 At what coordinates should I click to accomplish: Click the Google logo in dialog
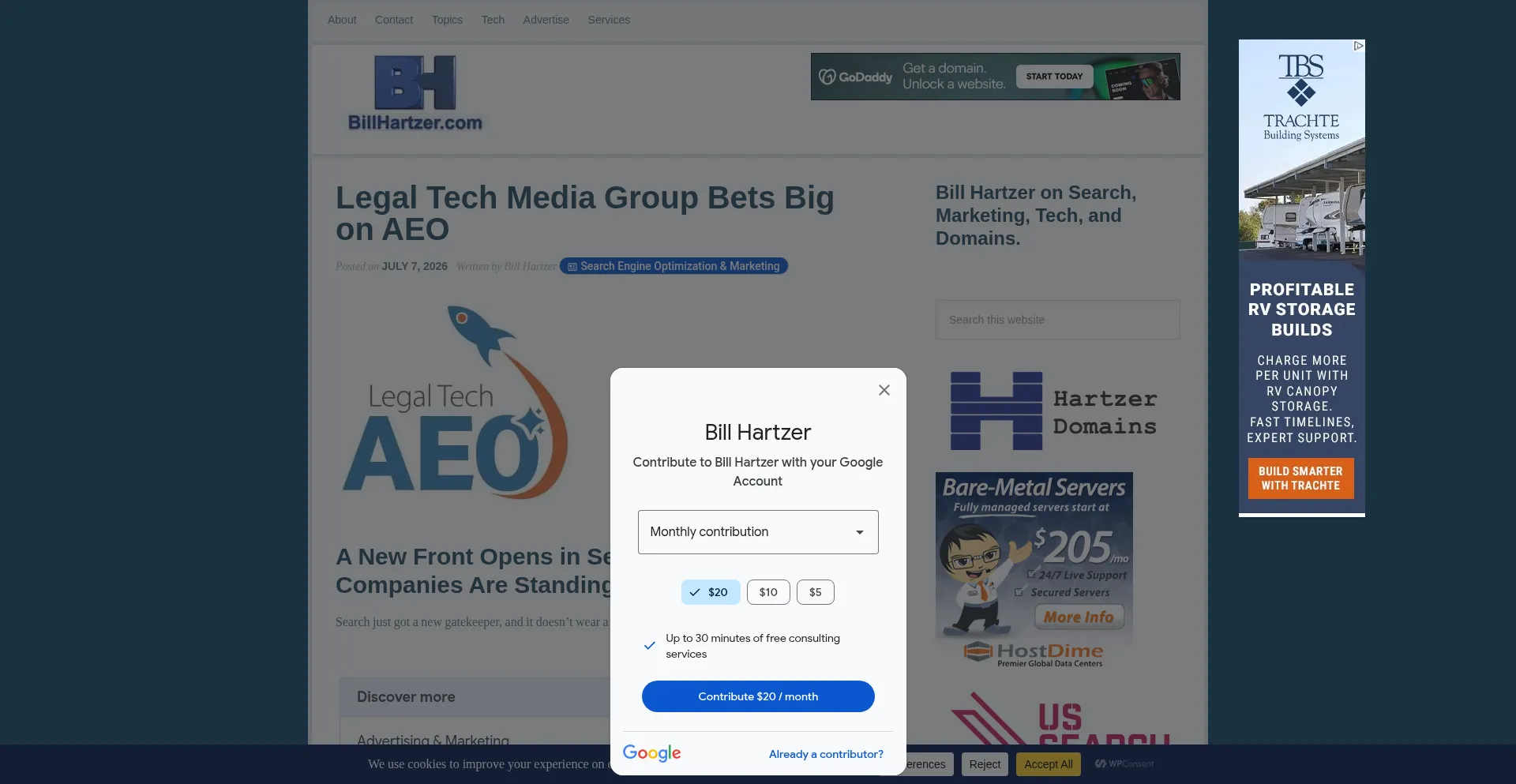click(652, 753)
